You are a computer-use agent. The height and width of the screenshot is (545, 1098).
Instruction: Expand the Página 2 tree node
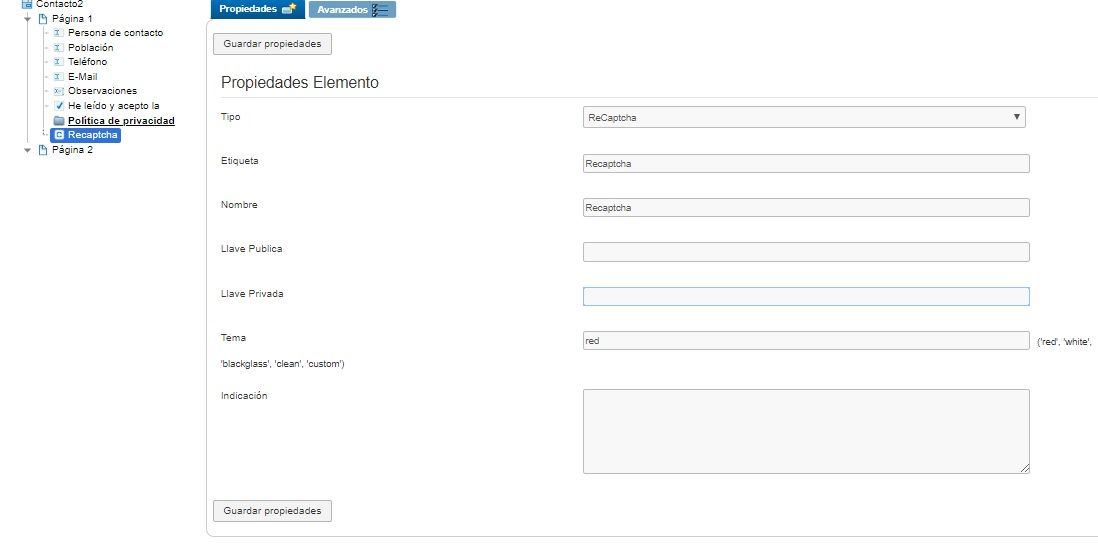click(28, 150)
